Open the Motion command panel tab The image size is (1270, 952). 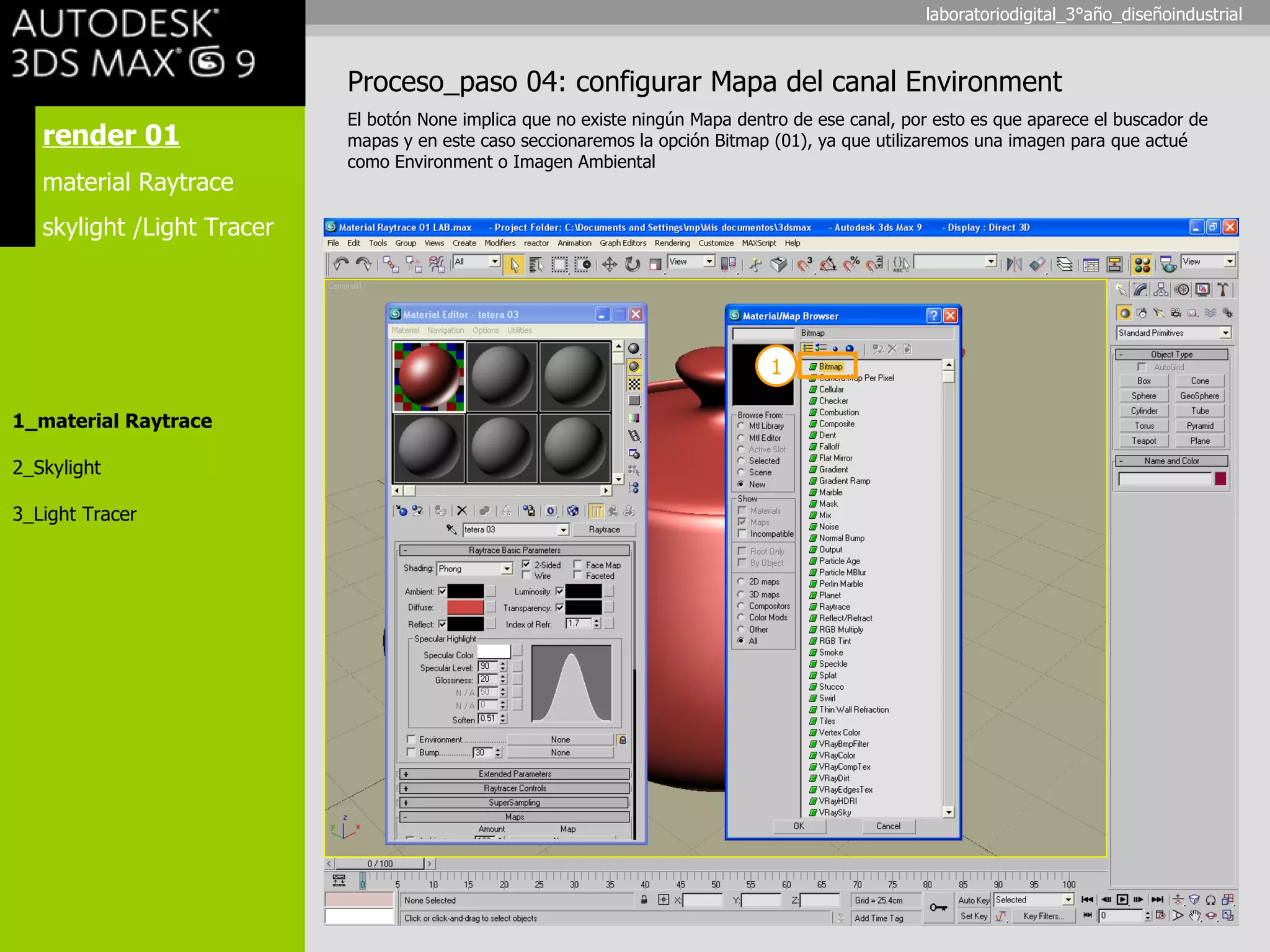(x=1183, y=289)
